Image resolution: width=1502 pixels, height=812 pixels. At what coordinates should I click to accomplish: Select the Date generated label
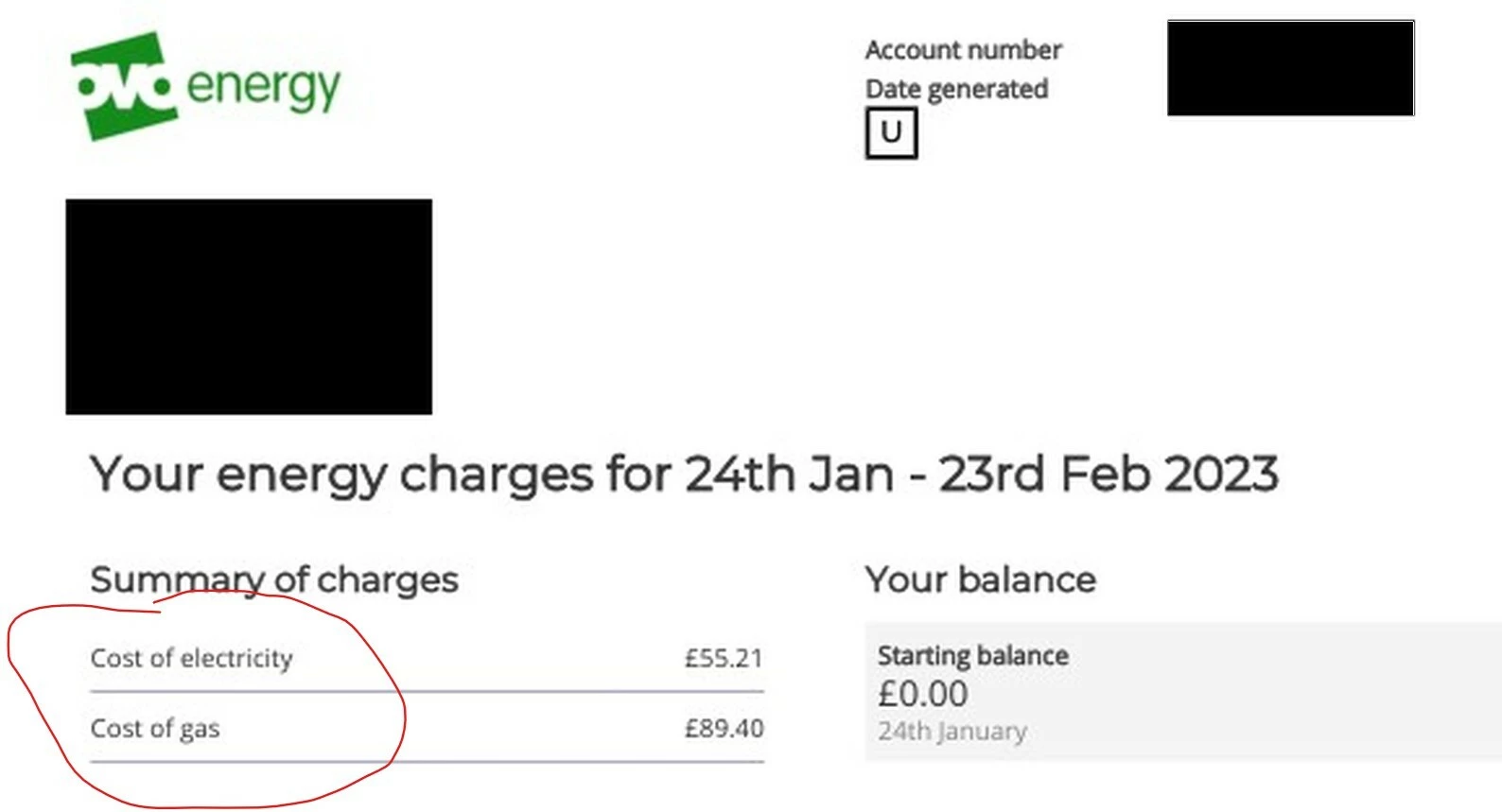tap(956, 90)
